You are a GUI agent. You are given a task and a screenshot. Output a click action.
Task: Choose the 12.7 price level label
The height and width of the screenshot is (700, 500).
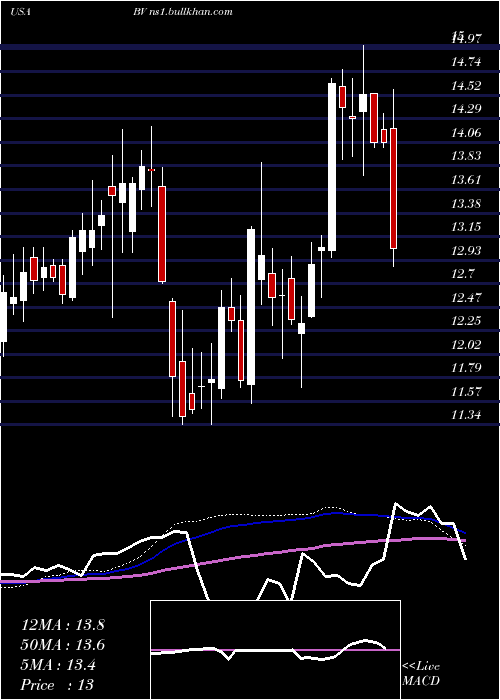click(x=462, y=274)
